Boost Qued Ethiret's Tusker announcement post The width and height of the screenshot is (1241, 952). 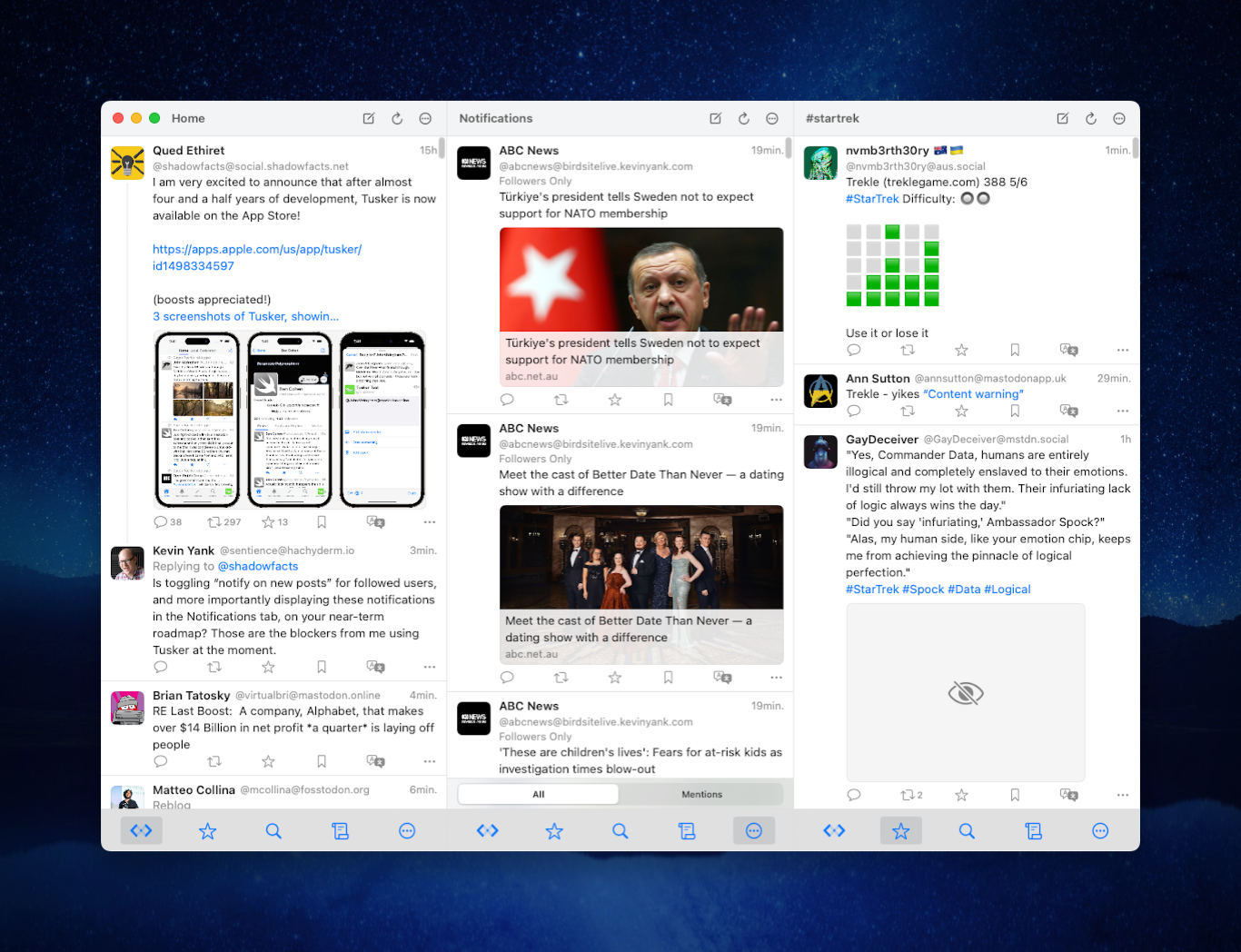(215, 521)
